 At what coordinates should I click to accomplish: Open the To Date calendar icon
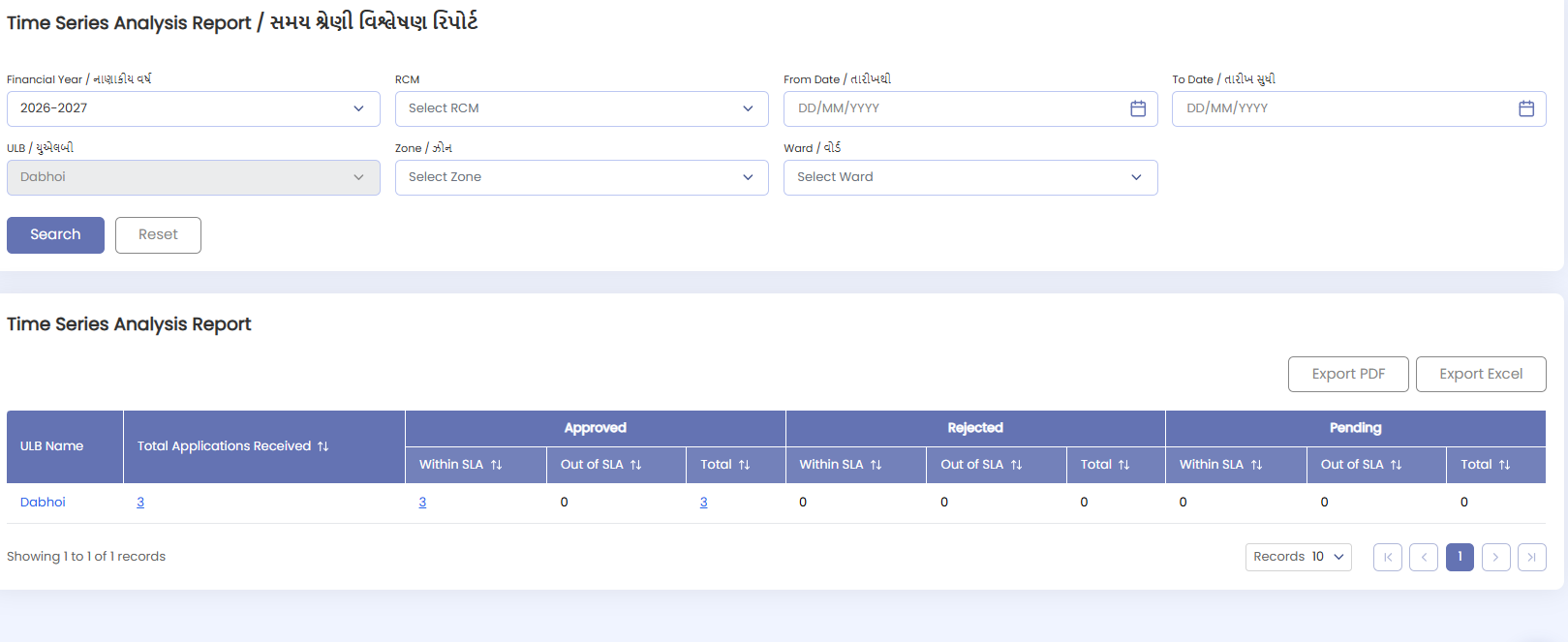pyautogui.click(x=1526, y=108)
